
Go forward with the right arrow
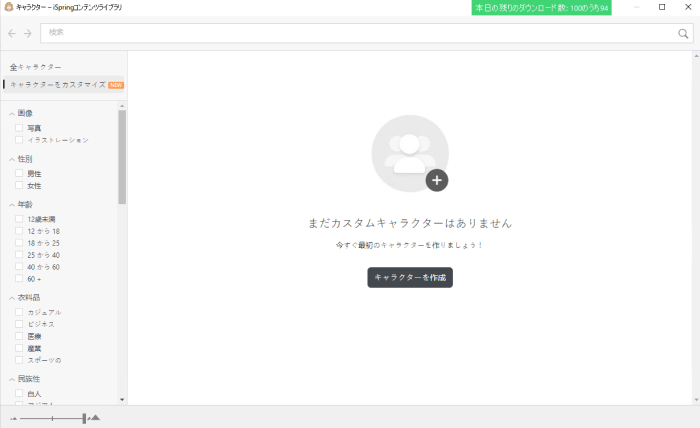(x=28, y=33)
